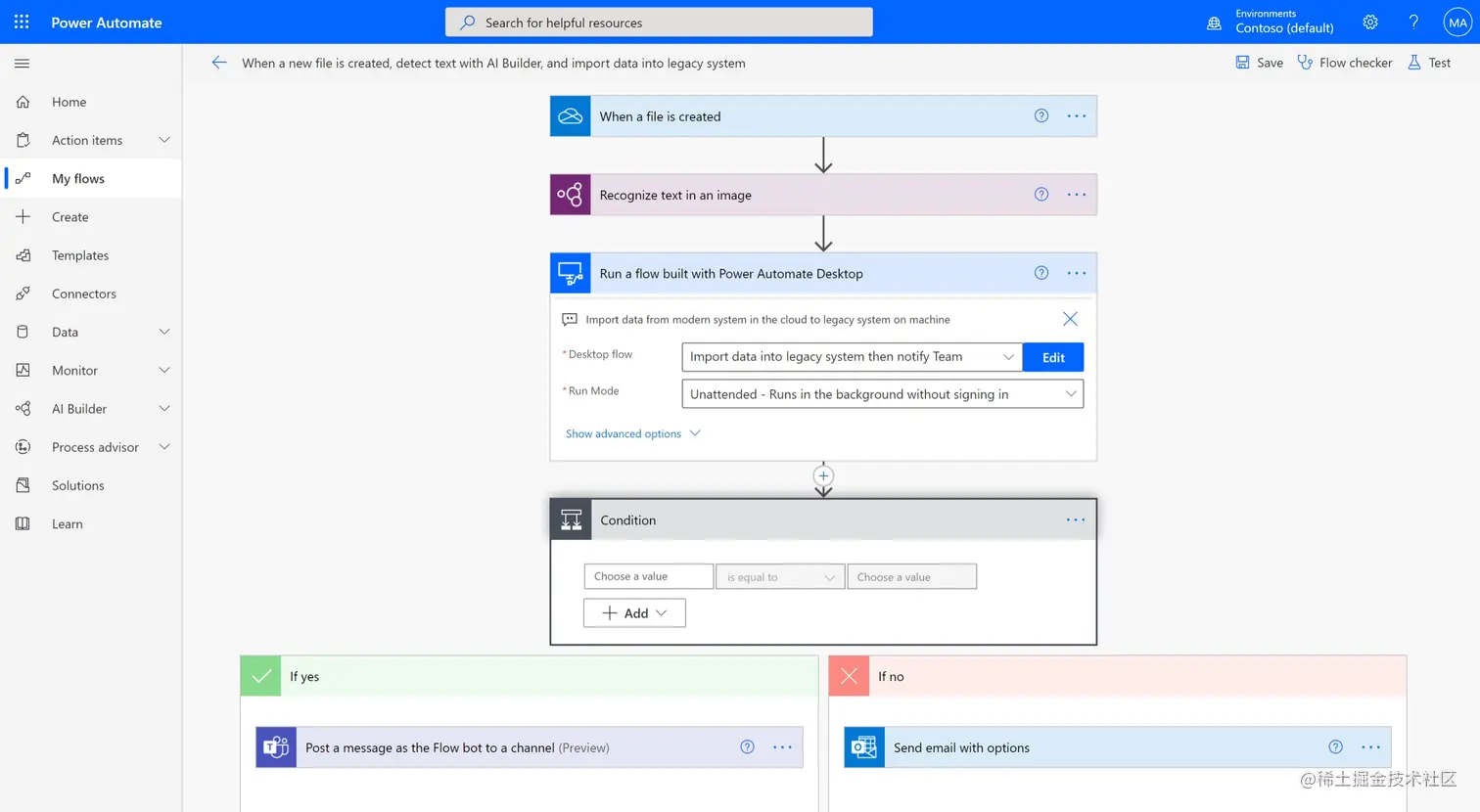Open help for When a file is created
Image resolution: width=1480 pixels, height=812 pixels.
point(1041,116)
